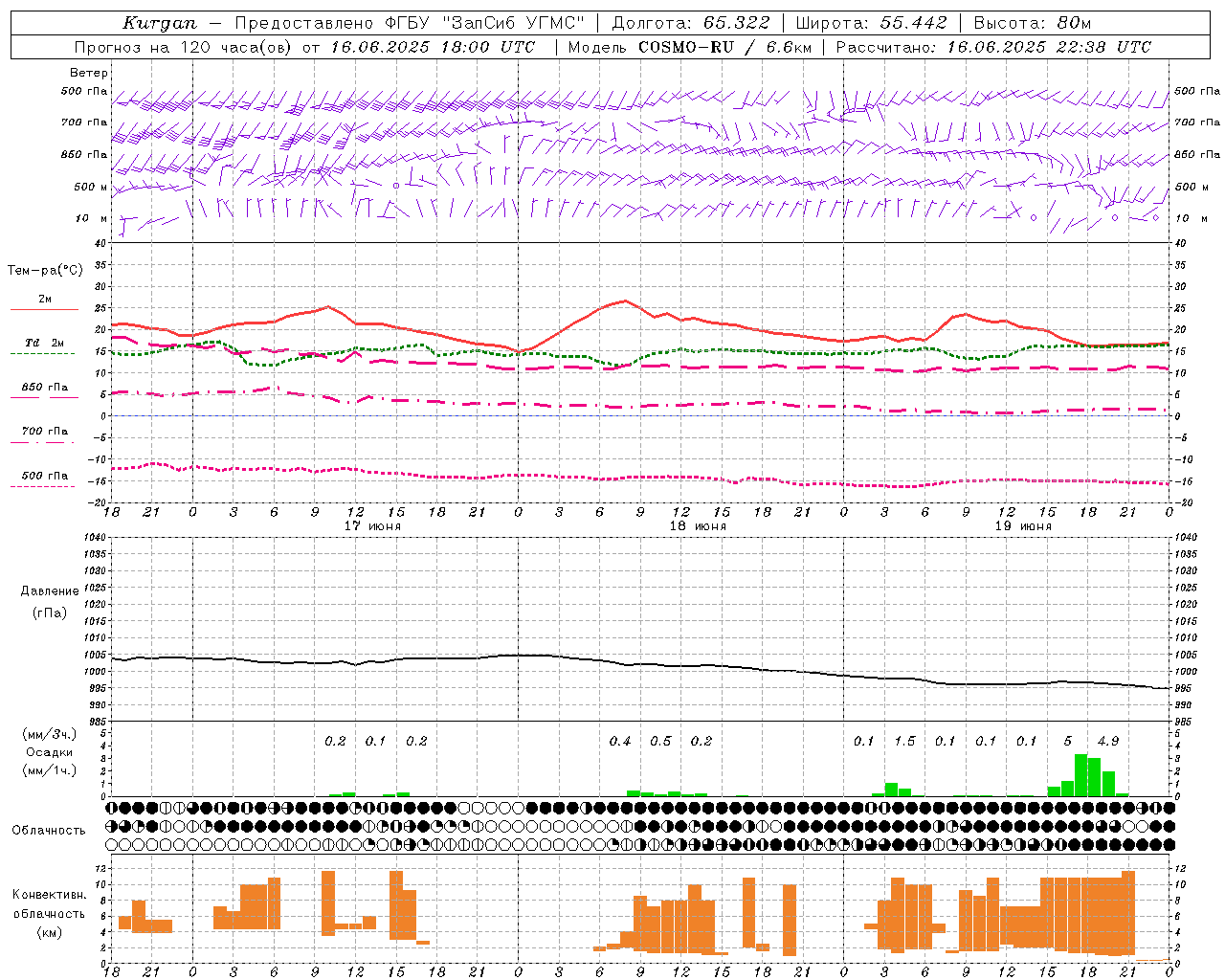Click the "Осадки" precipitation label
This screenshot has height=980, width=1225.
click(50, 752)
